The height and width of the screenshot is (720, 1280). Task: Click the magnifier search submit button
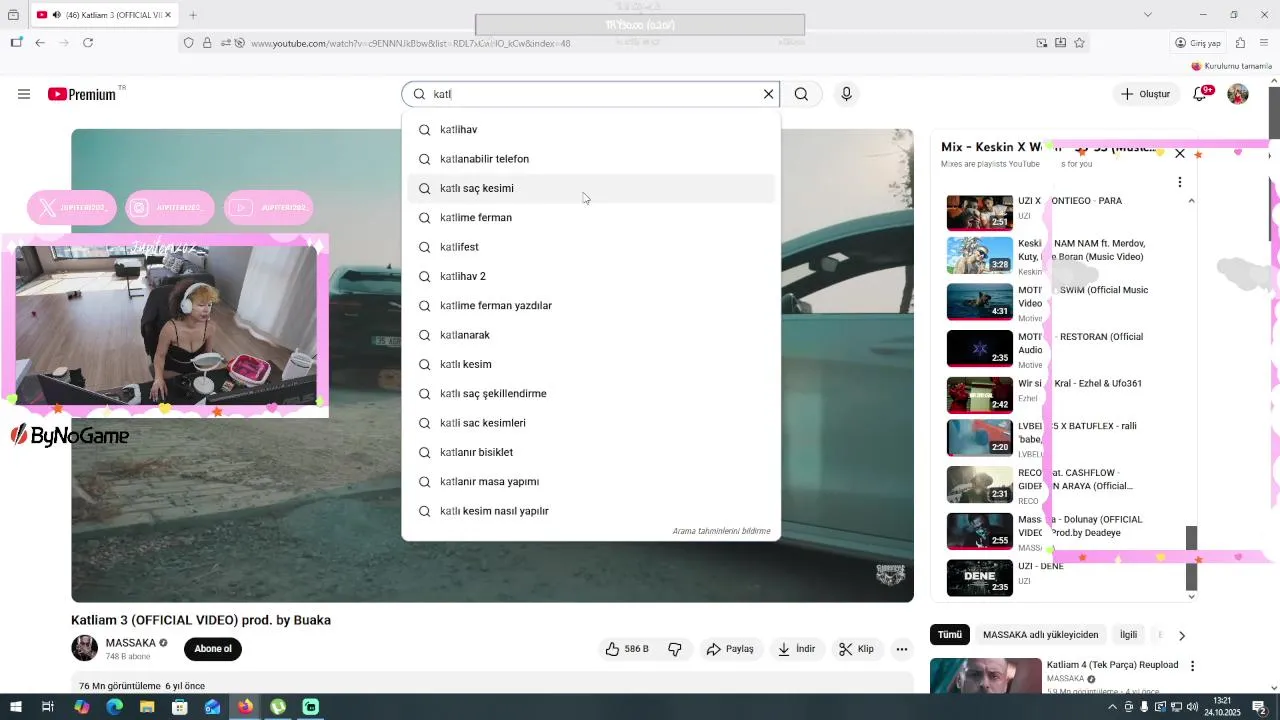click(x=801, y=94)
